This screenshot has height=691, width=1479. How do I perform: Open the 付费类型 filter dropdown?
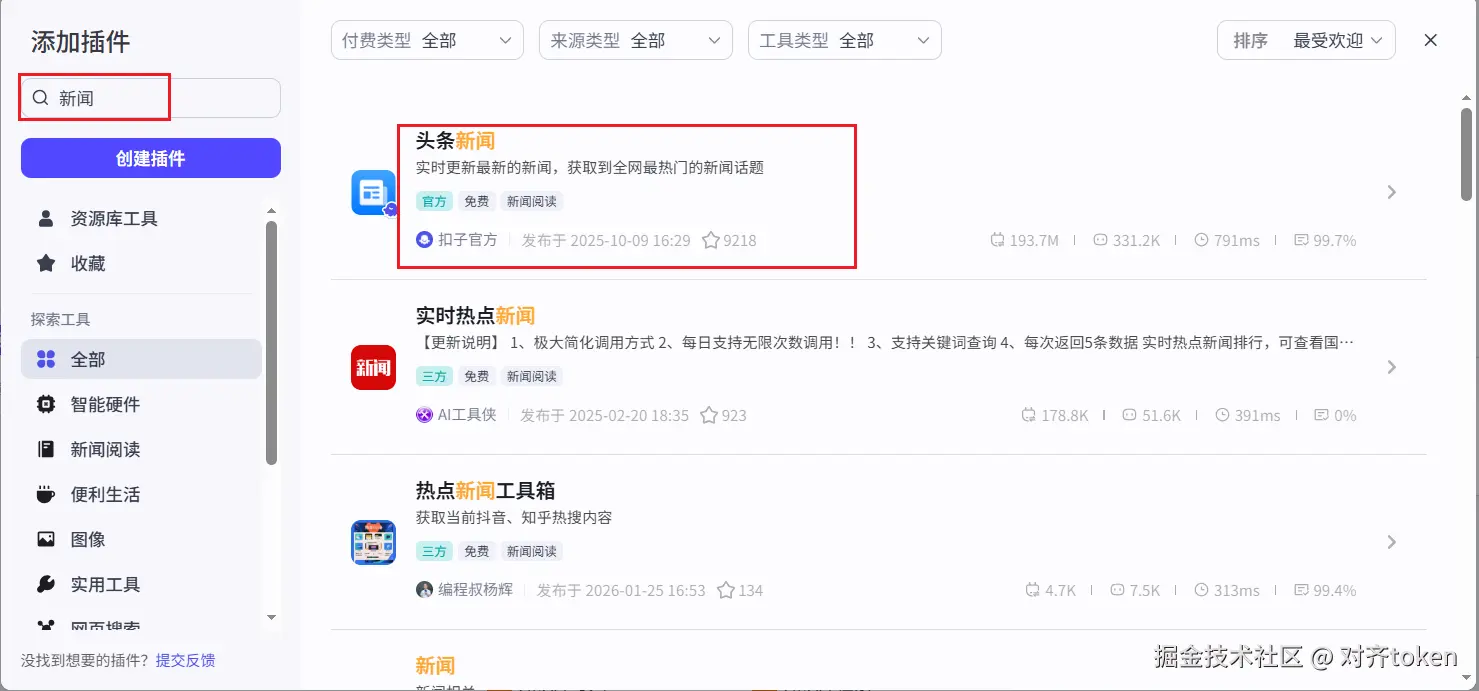tap(427, 40)
